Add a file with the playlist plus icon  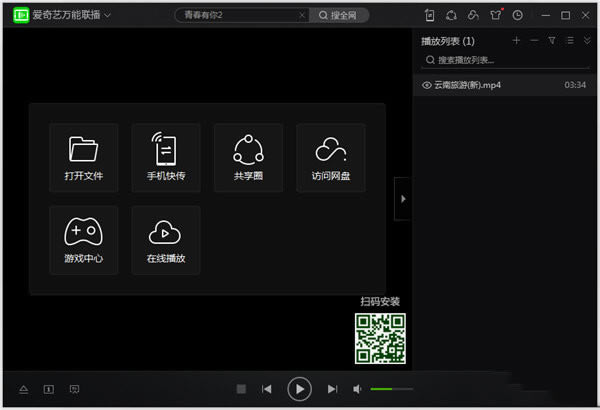tap(516, 40)
